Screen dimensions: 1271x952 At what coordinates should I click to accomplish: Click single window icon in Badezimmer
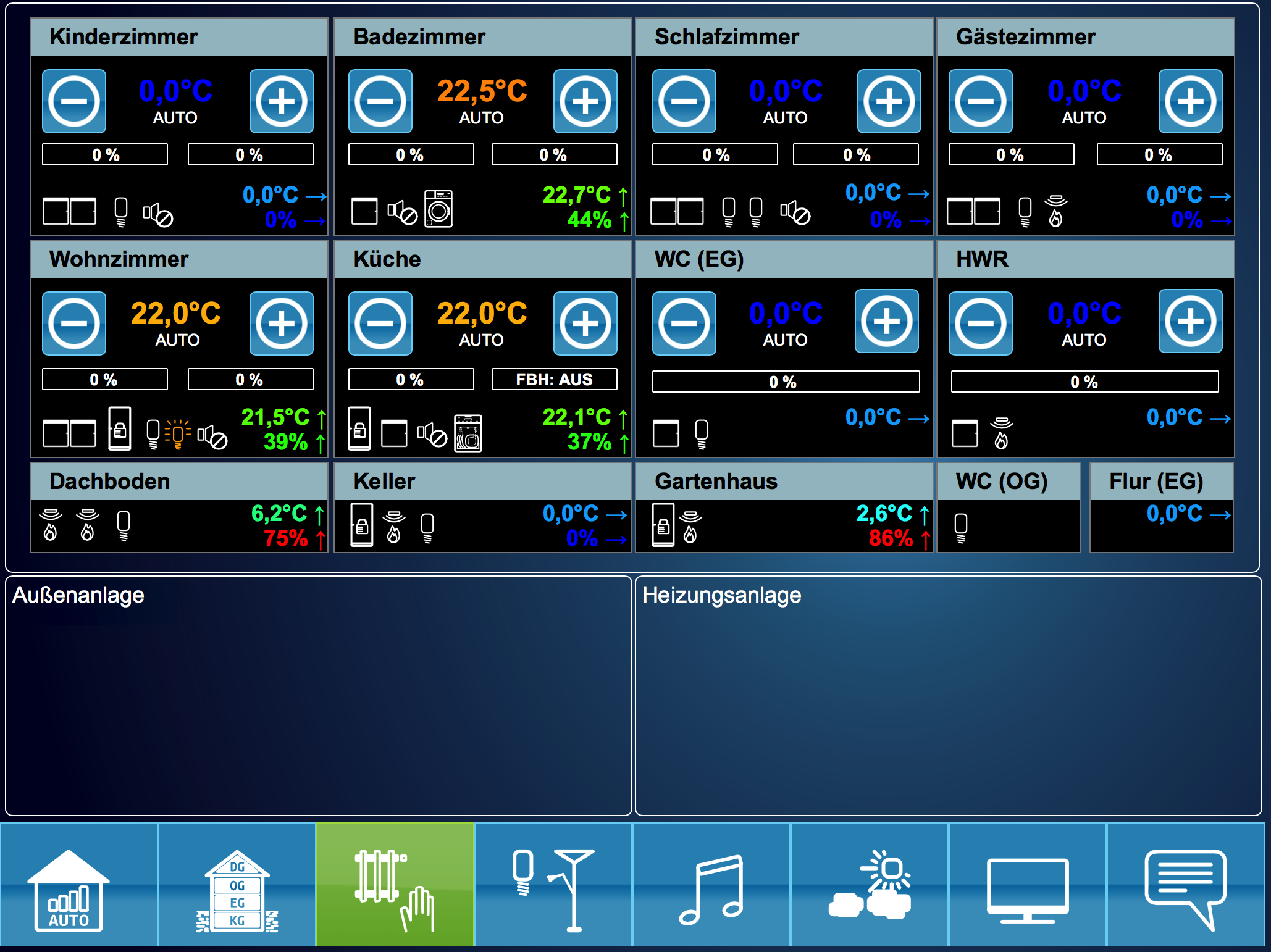364,211
